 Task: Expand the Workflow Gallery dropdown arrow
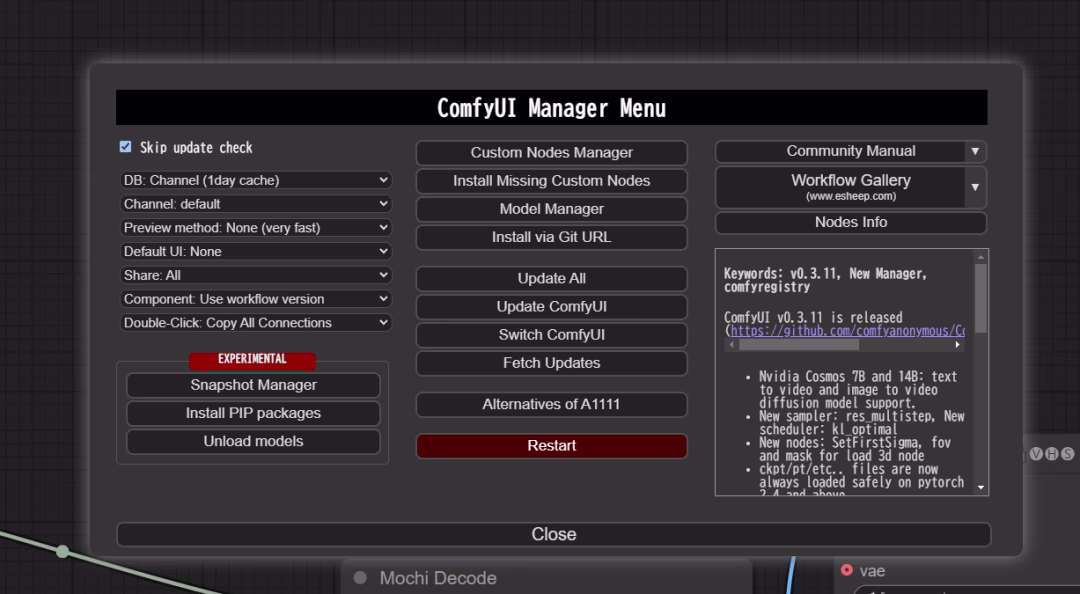[975, 187]
